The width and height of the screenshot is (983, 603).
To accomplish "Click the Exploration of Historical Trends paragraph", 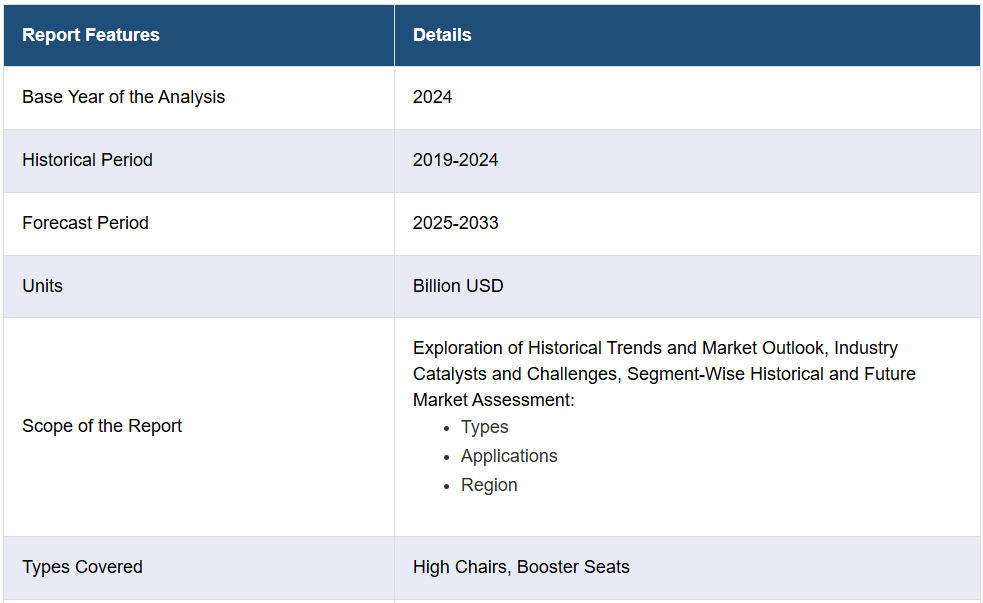I will 664,374.
